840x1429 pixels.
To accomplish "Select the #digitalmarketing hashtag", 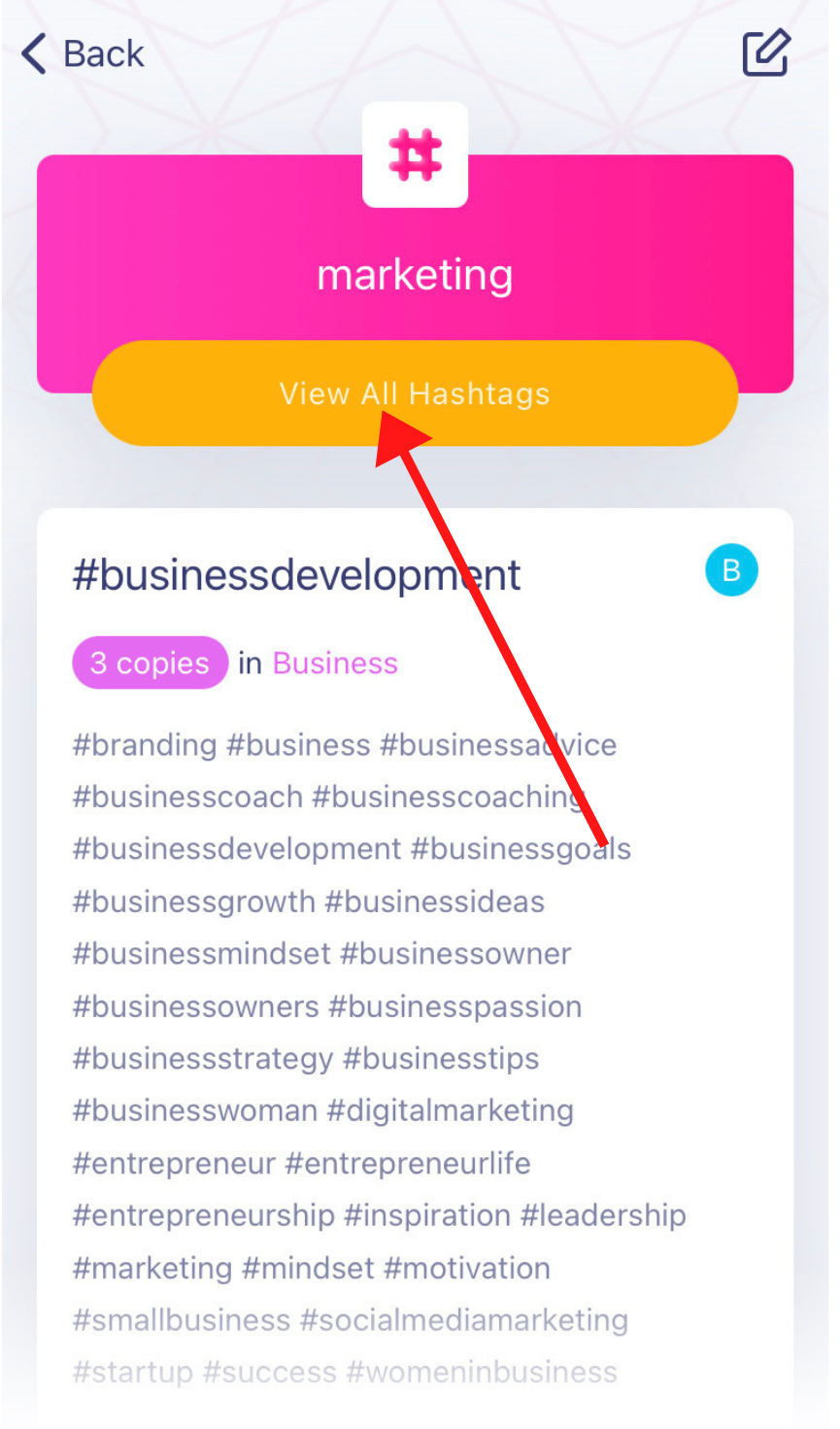I will [451, 1110].
